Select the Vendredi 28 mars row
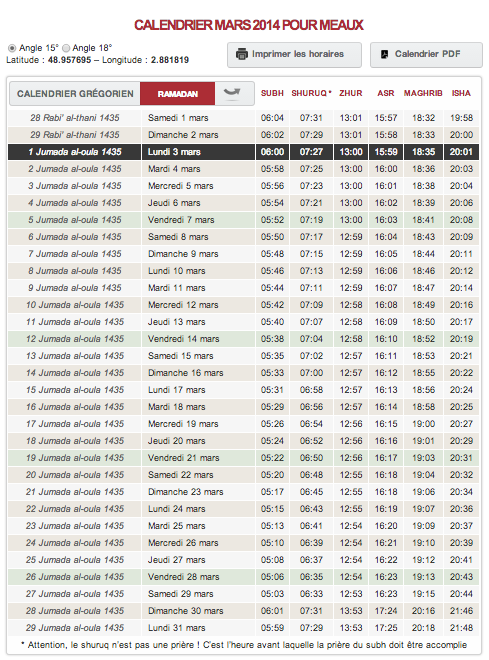This screenshot has width=489, height=660. point(243,577)
